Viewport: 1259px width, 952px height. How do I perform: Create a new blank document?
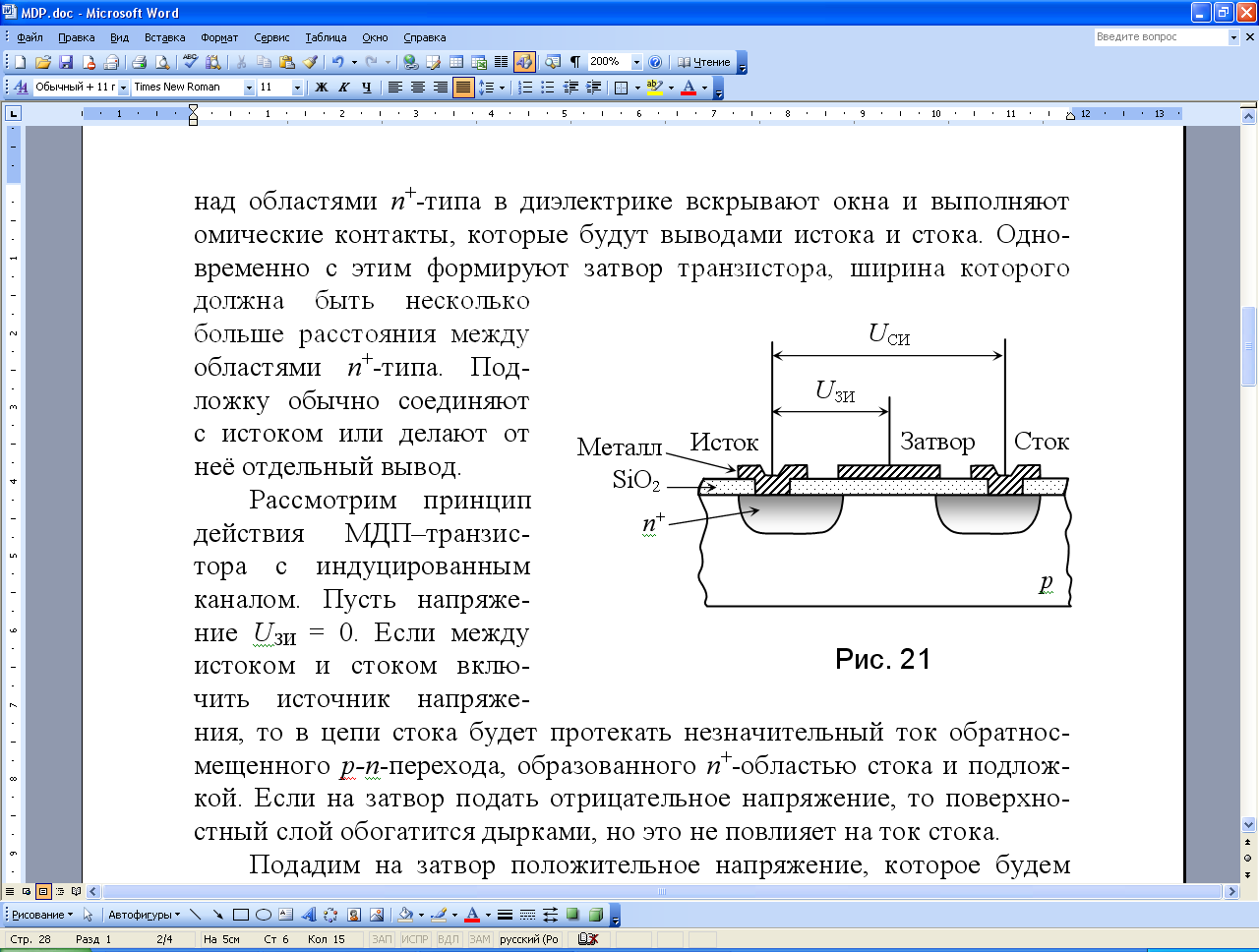20,62
